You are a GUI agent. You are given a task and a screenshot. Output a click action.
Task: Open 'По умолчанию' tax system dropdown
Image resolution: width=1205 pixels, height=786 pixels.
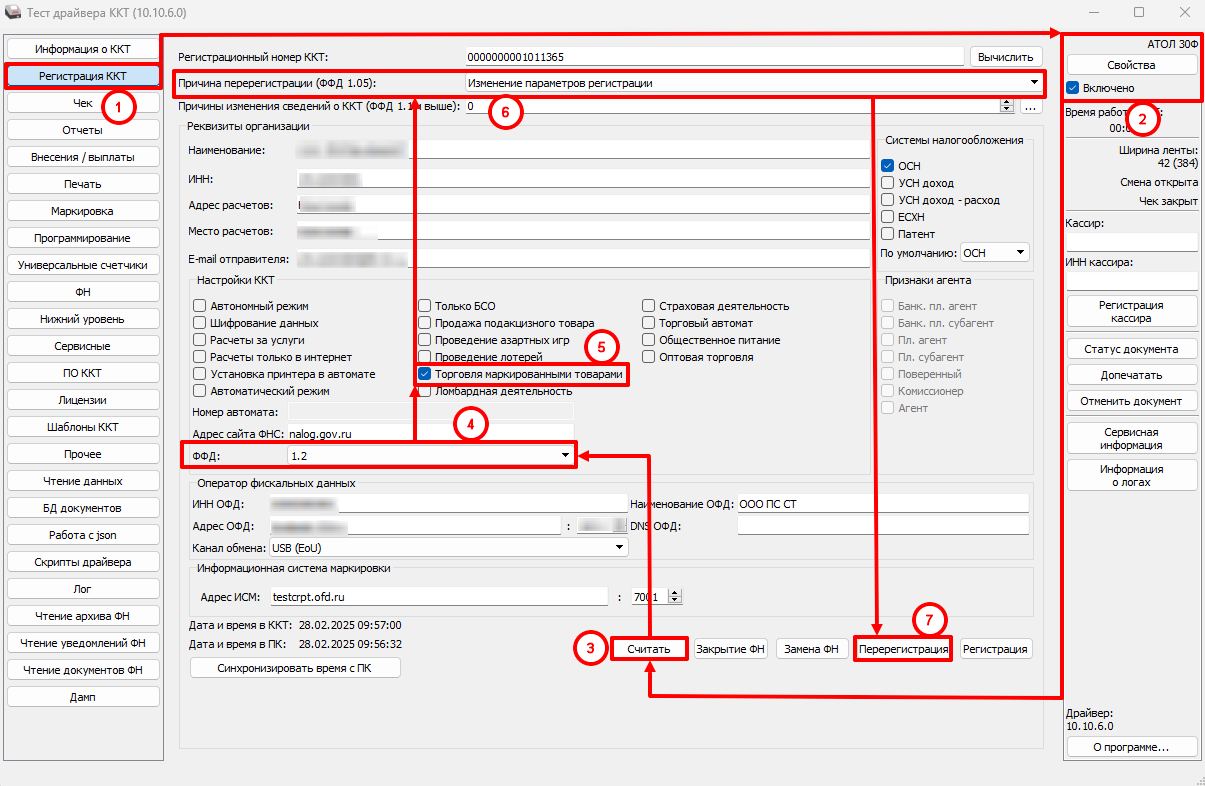pyautogui.click(x=1019, y=253)
